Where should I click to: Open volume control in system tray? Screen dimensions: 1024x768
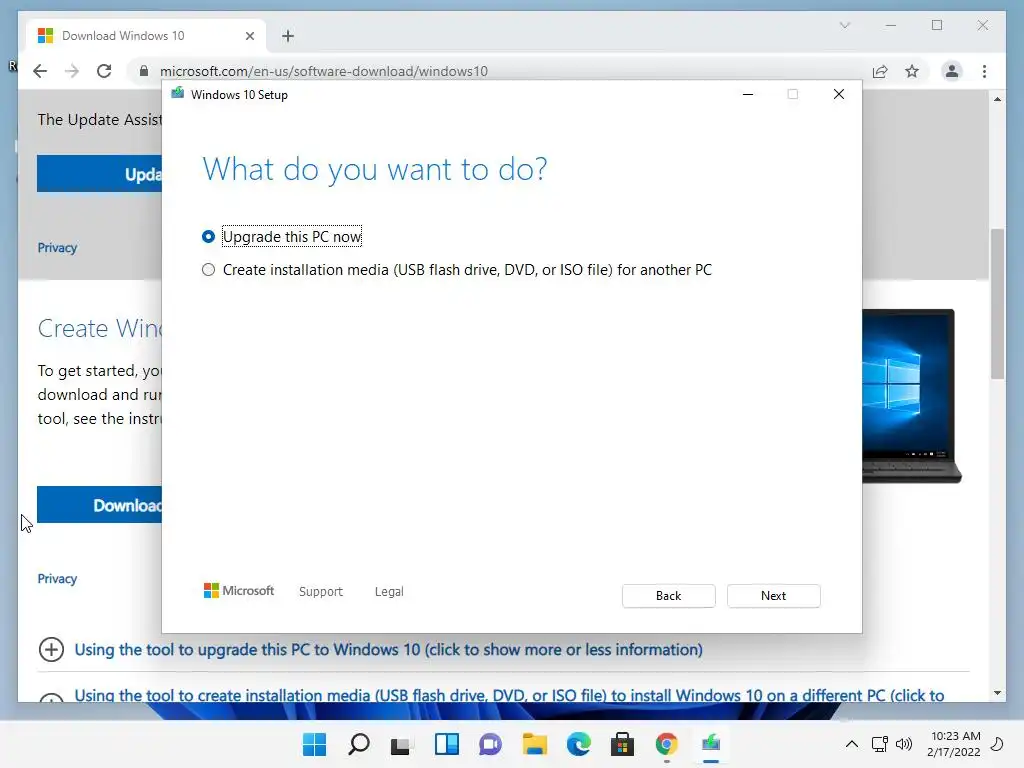coord(904,744)
